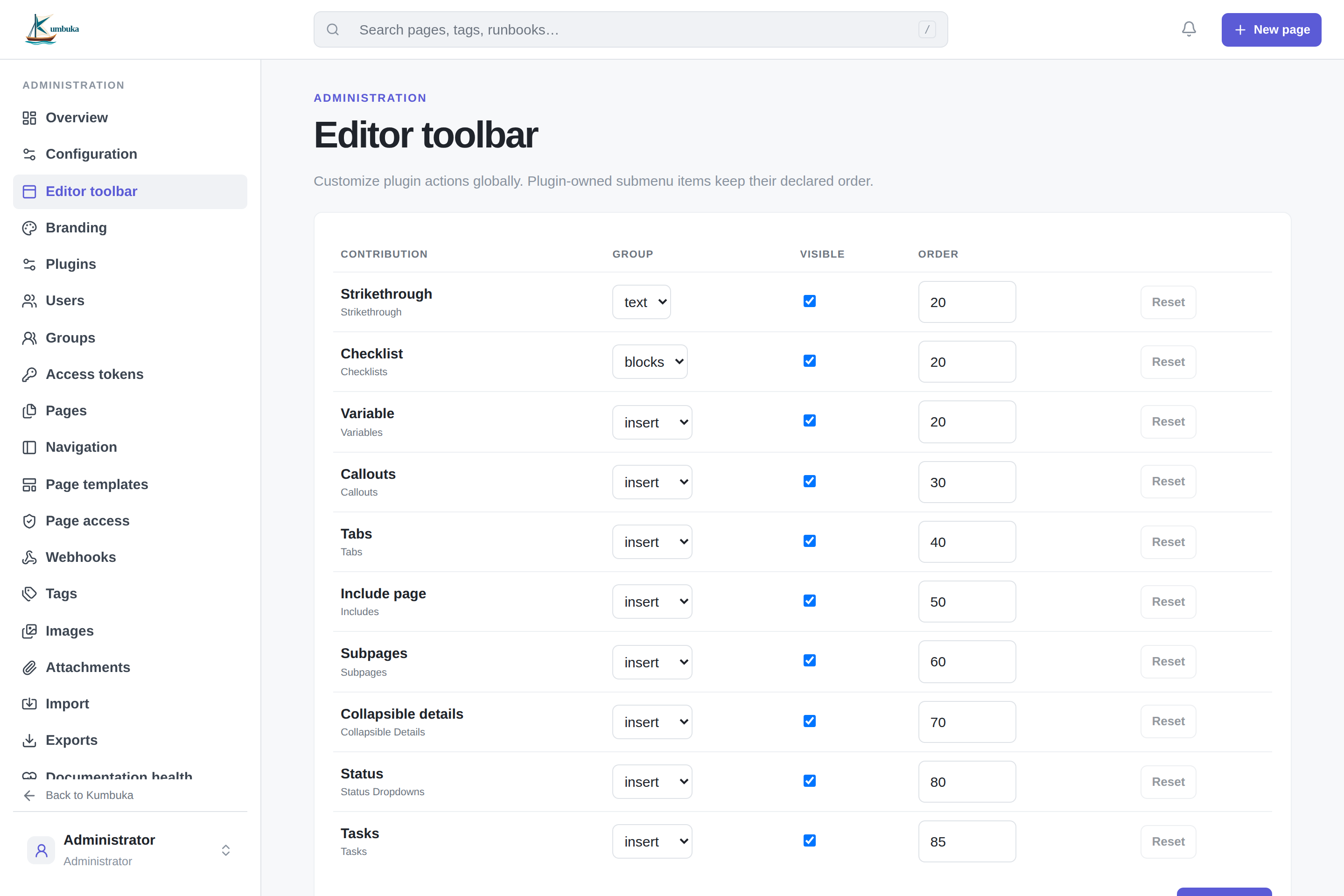Disable visibility of Include page
This screenshot has height=896, width=1344.
pyautogui.click(x=809, y=601)
